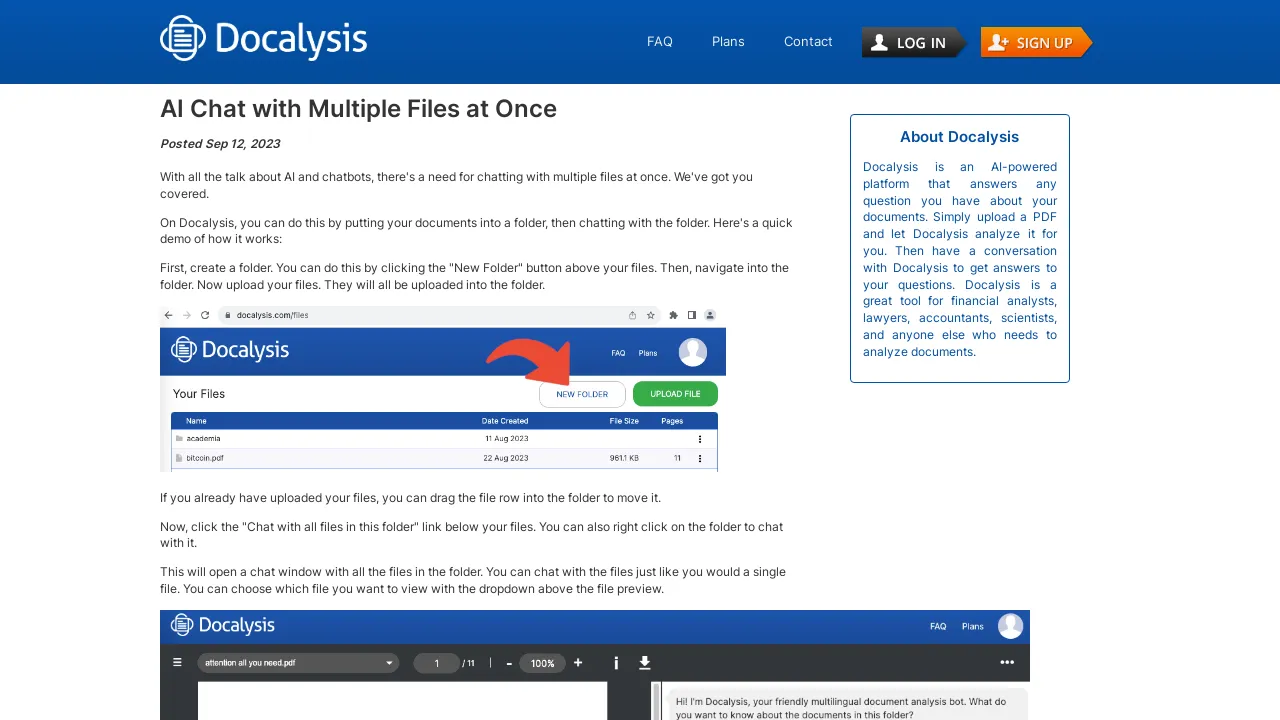
Task: Click the folder icon beside academia
Action: tap(179, 439)
